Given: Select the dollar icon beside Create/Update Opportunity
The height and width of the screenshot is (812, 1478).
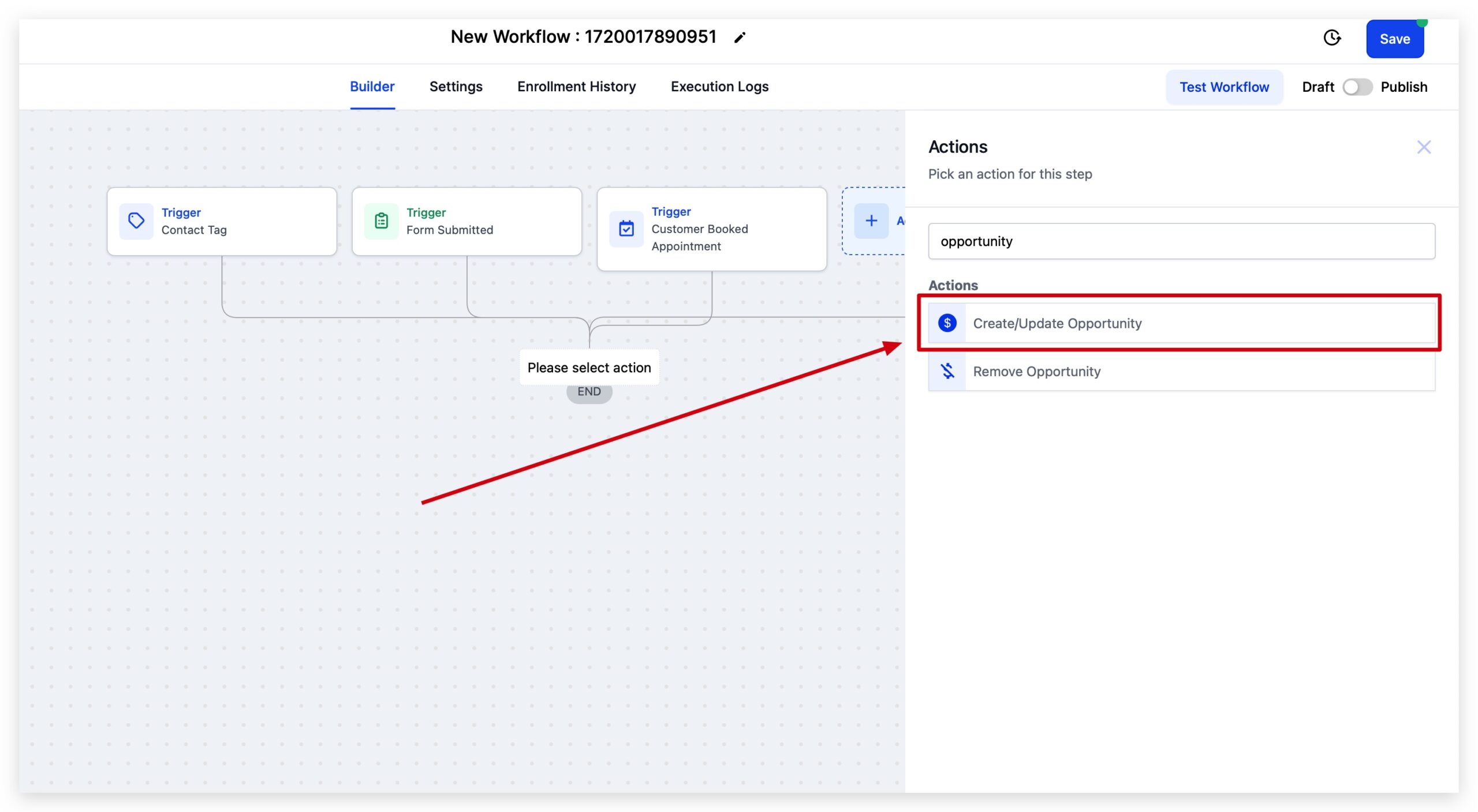Looking at the screenshot, I should (x=947, y=323).
